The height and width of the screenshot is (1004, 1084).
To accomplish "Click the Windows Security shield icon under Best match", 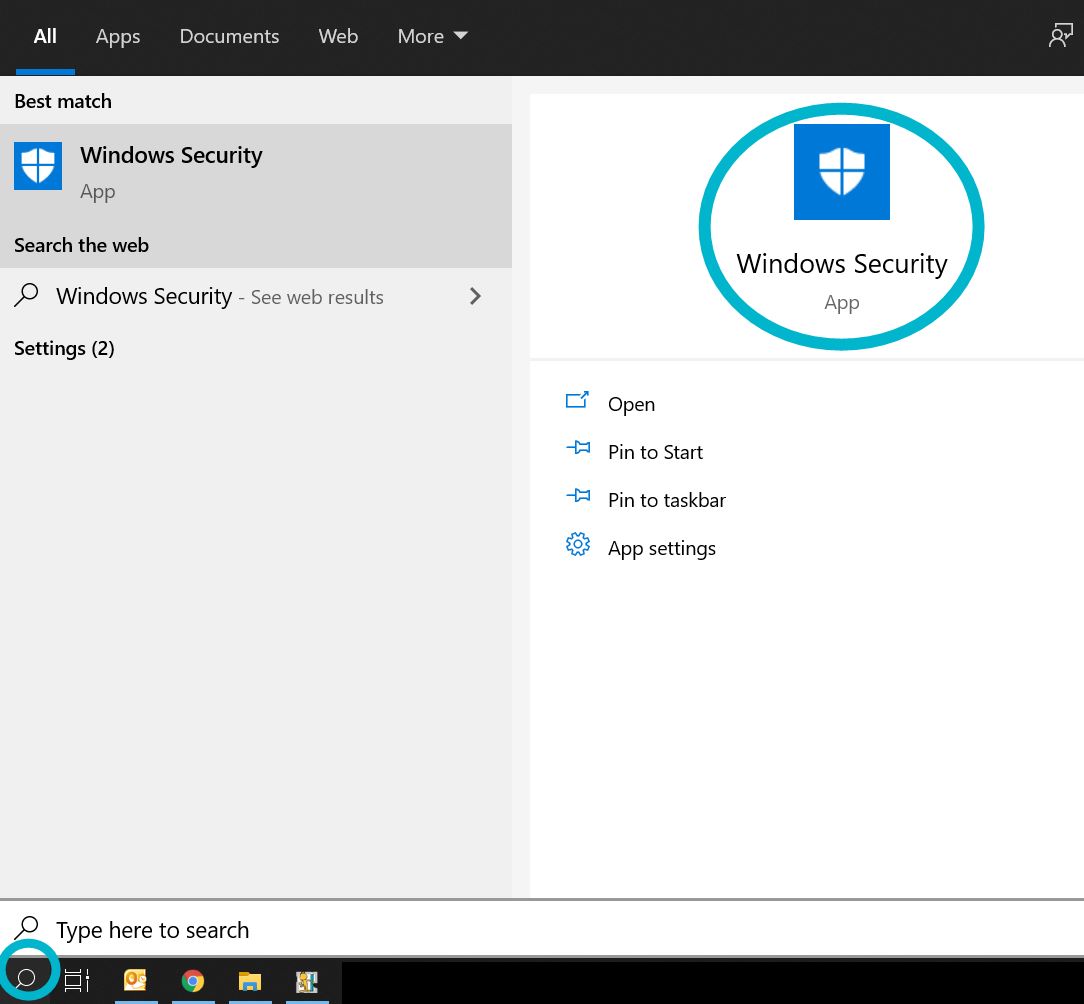I will click(x=38, y=166).
